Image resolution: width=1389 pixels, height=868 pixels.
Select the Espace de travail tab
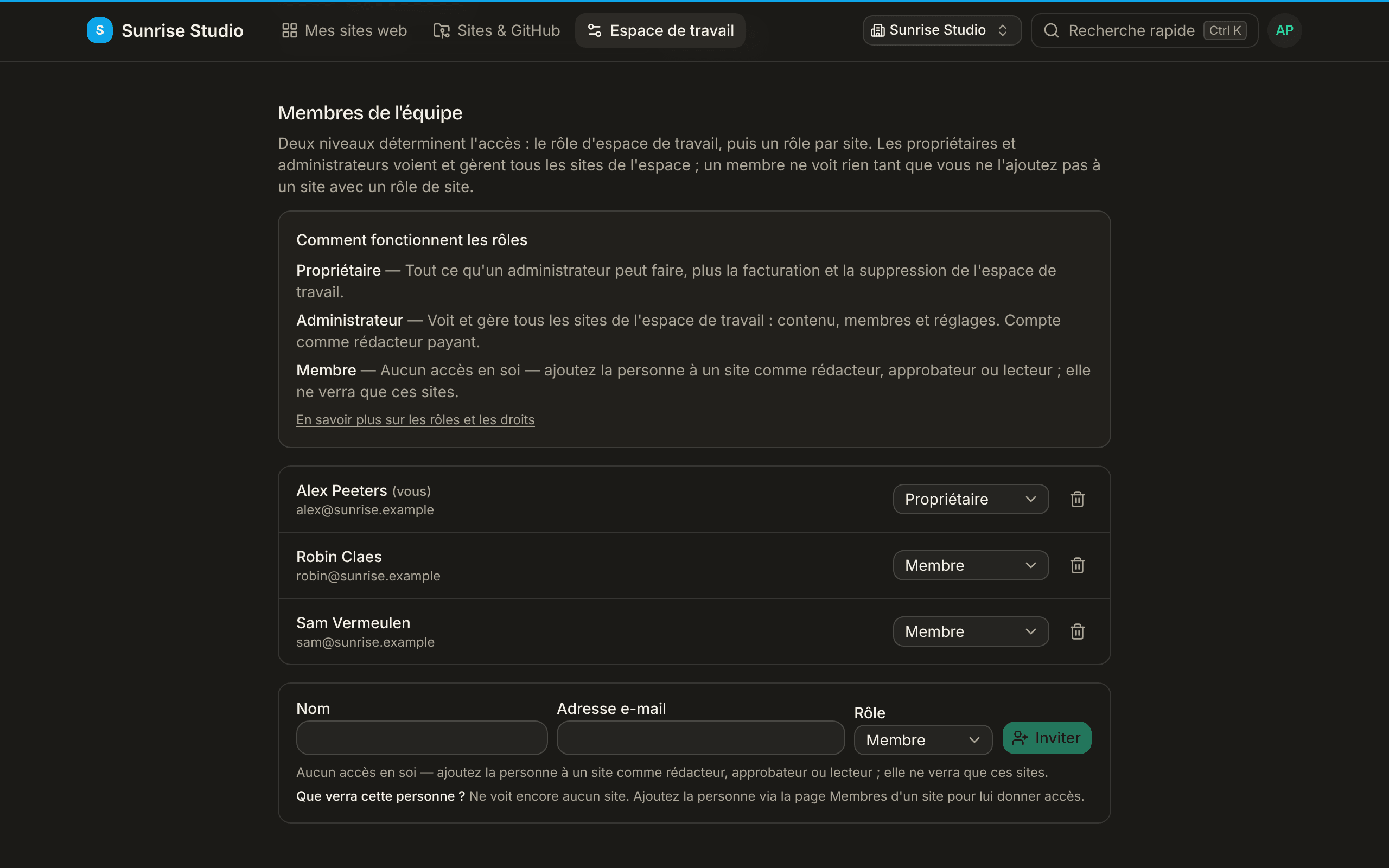pyautogui.click(x=660, y=30)
